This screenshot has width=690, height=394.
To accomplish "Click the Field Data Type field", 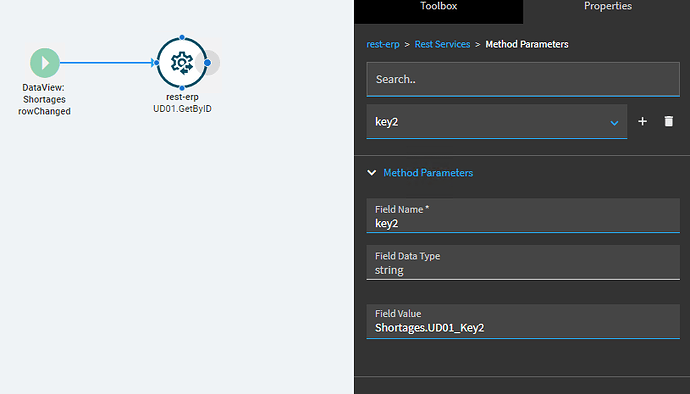I will 523,262.
